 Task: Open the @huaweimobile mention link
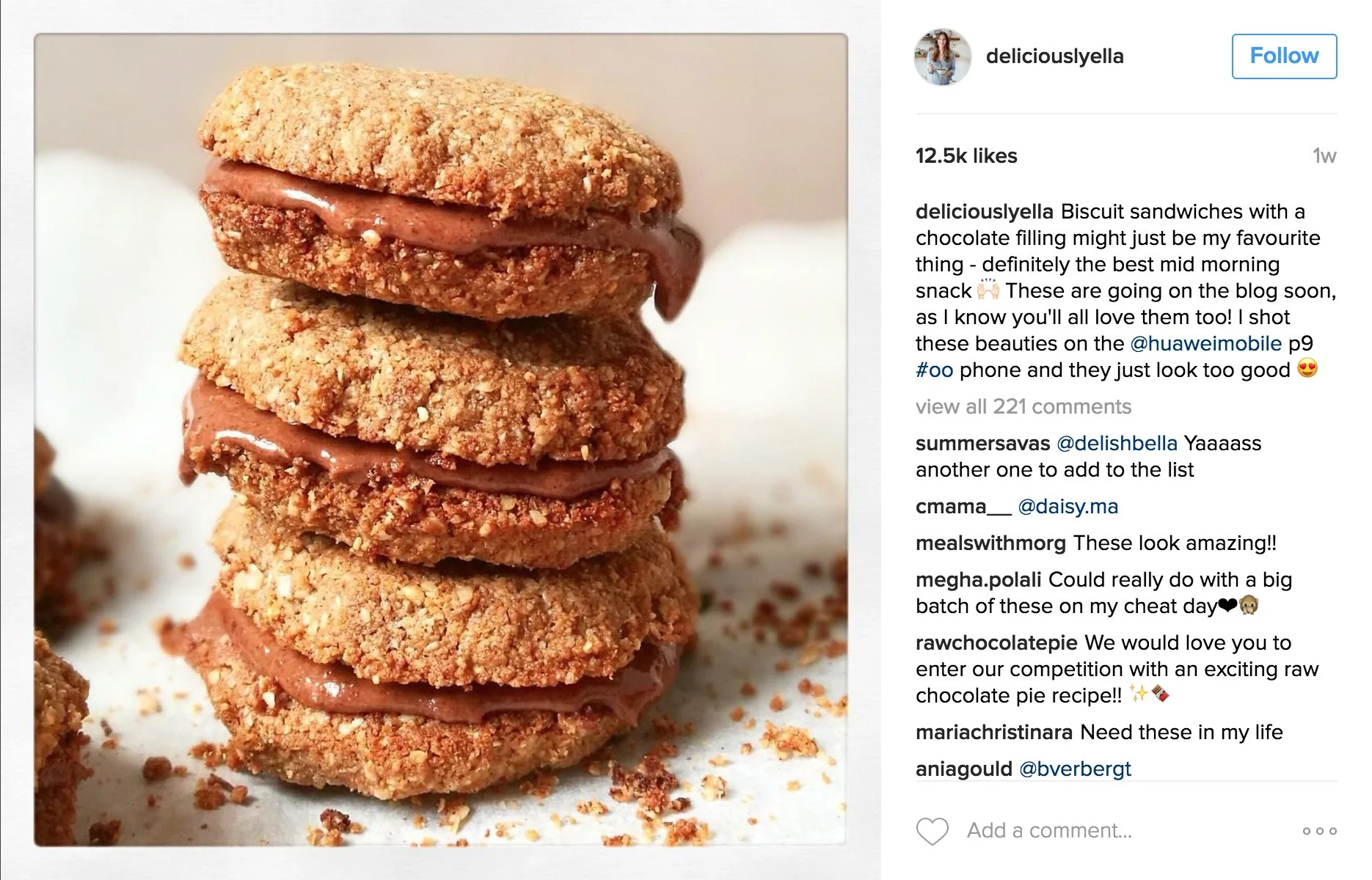(x=1206, y=343)
